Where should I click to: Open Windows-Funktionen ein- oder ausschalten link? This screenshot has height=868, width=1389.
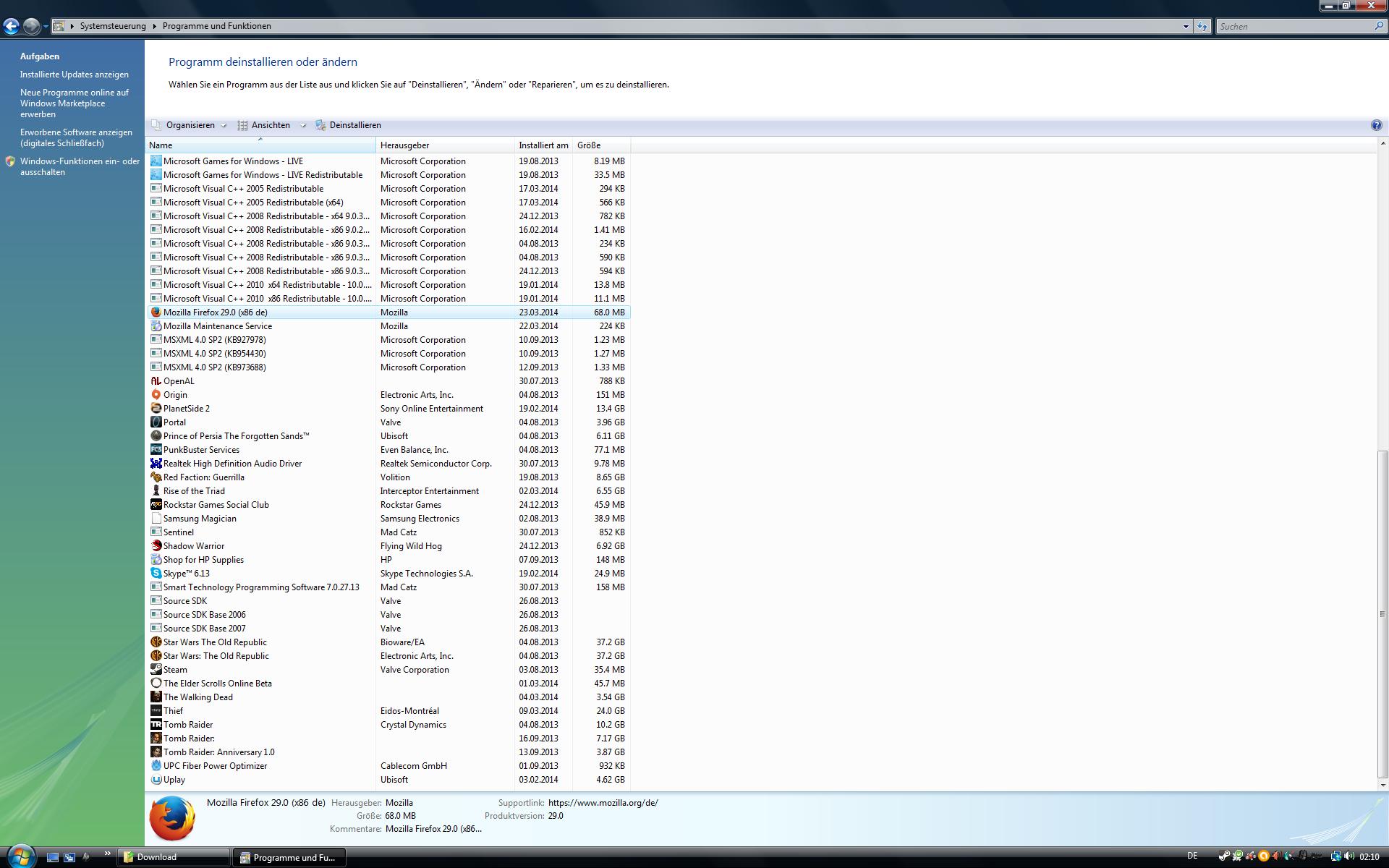click(80, 166)
